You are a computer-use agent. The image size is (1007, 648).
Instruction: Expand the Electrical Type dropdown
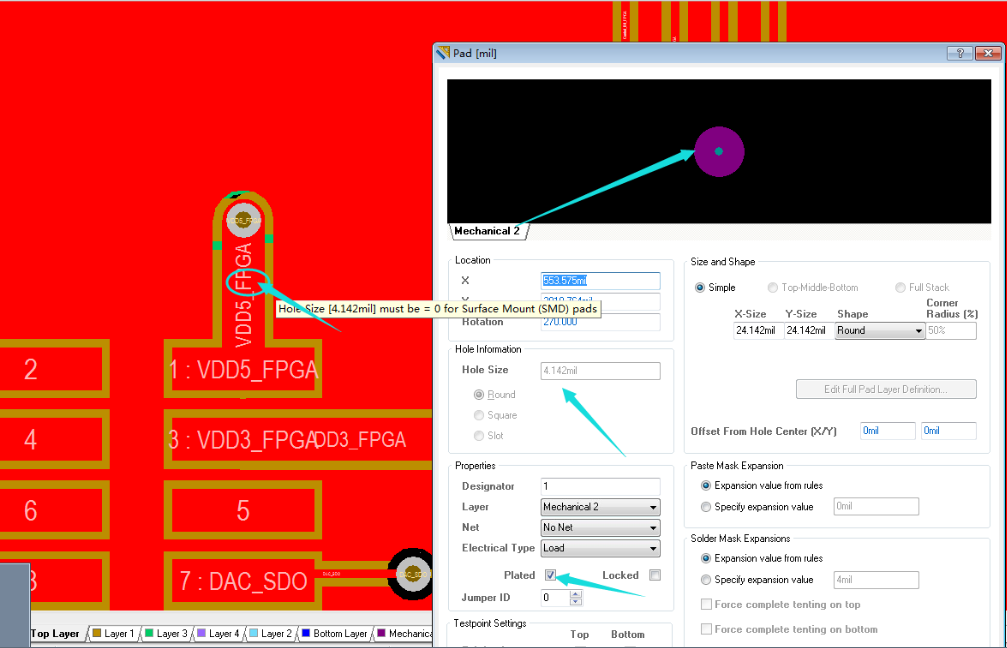coord(600,548)
